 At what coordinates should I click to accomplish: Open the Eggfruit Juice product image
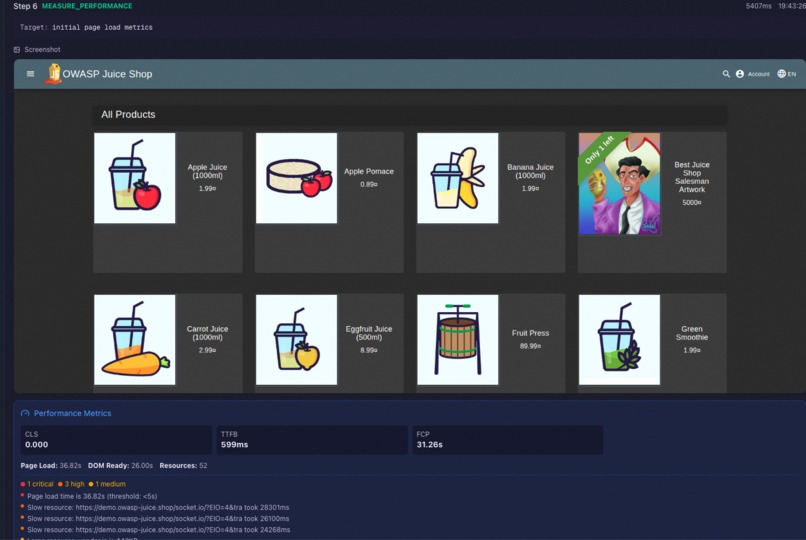coord(297,340)
